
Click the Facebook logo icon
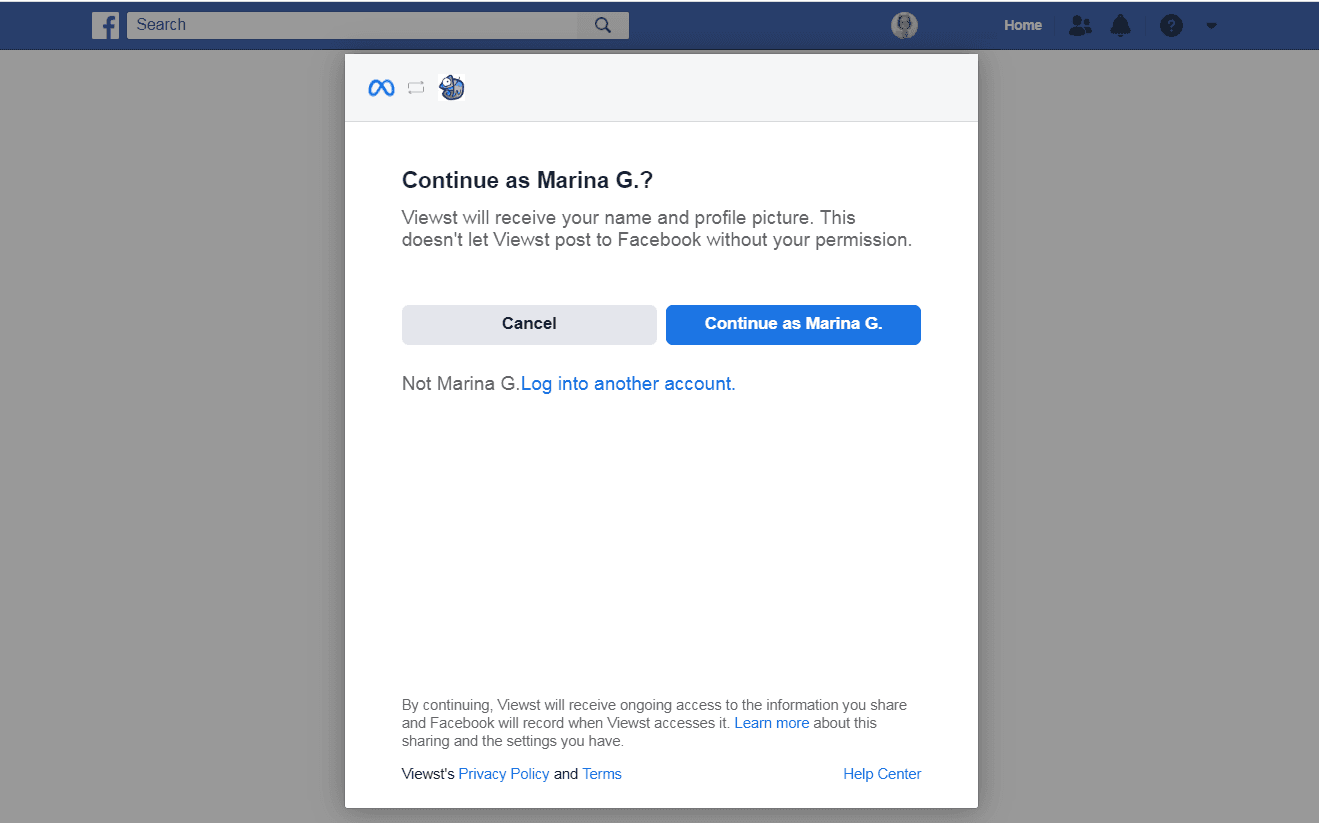[x=105, y=25]
